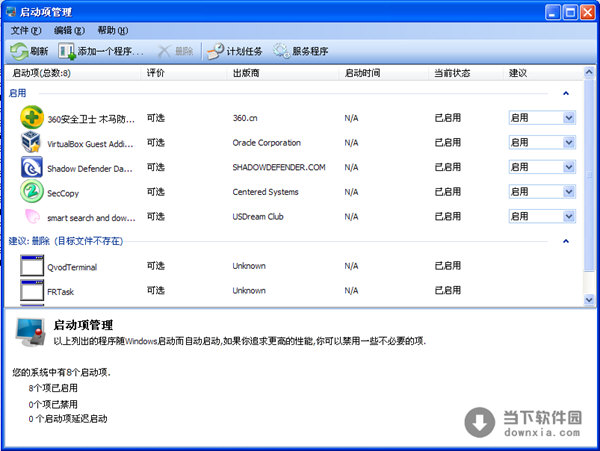
Task: Select smart search and dow... entry name
Action: (x=91, y=218)
